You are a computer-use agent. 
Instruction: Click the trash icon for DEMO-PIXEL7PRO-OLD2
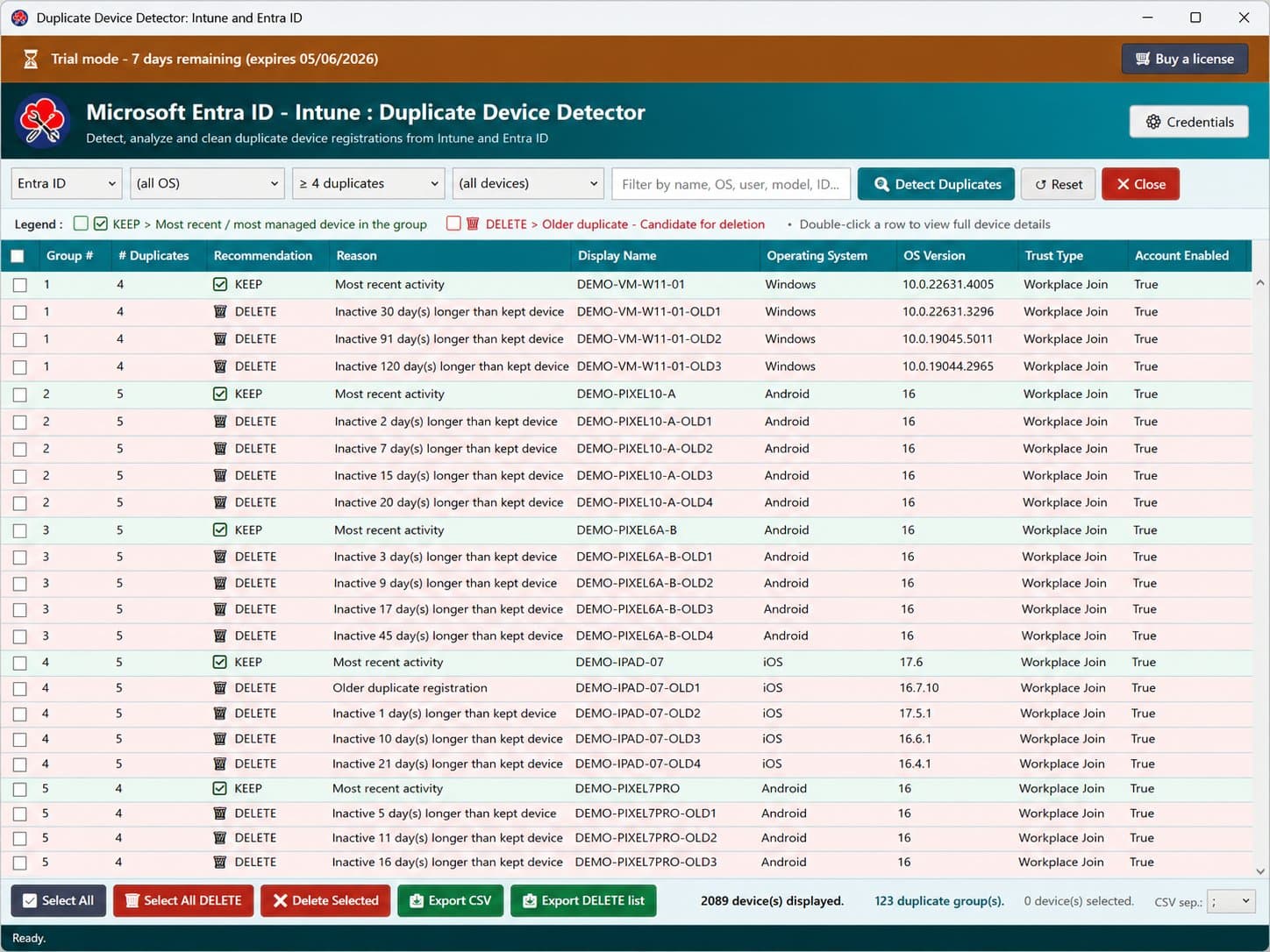coord(220,838)
